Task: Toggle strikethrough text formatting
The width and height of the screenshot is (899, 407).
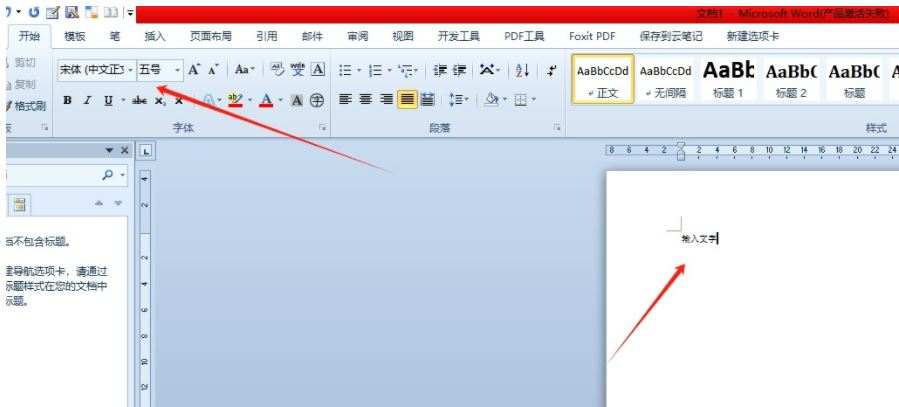Action: pos(139,100)
